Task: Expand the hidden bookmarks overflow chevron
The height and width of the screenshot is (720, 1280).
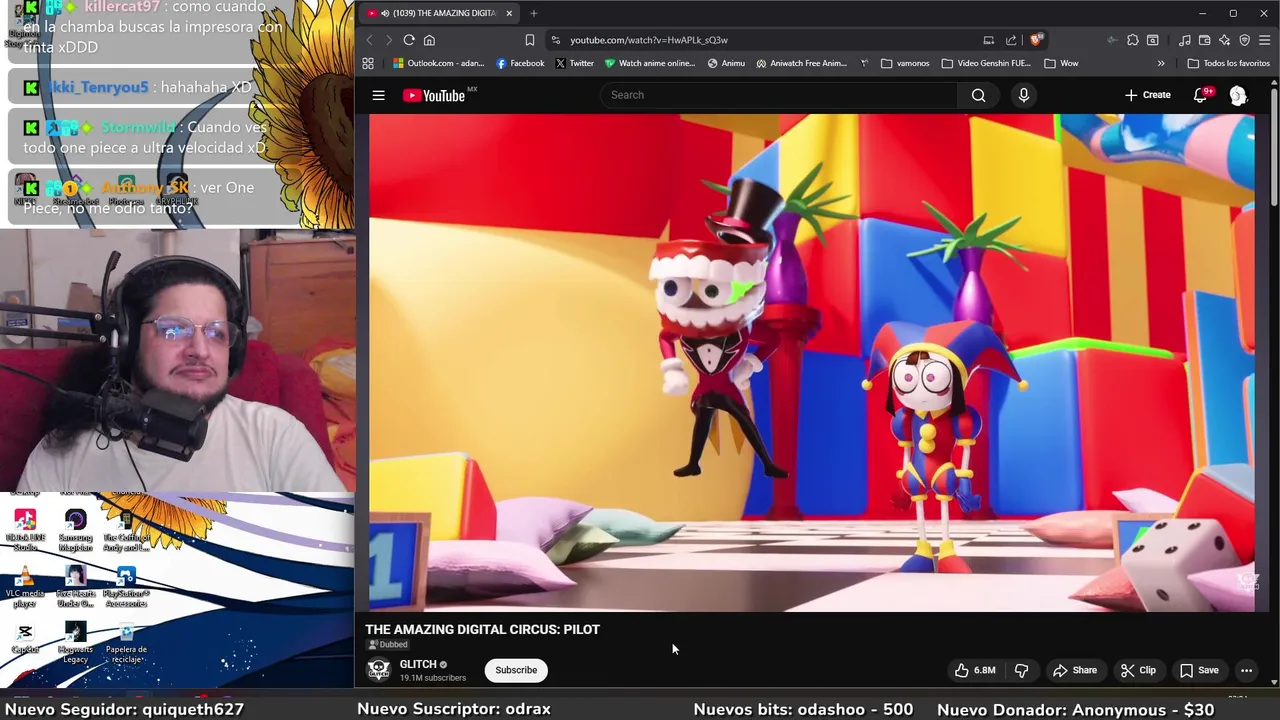Action: 1161,63
